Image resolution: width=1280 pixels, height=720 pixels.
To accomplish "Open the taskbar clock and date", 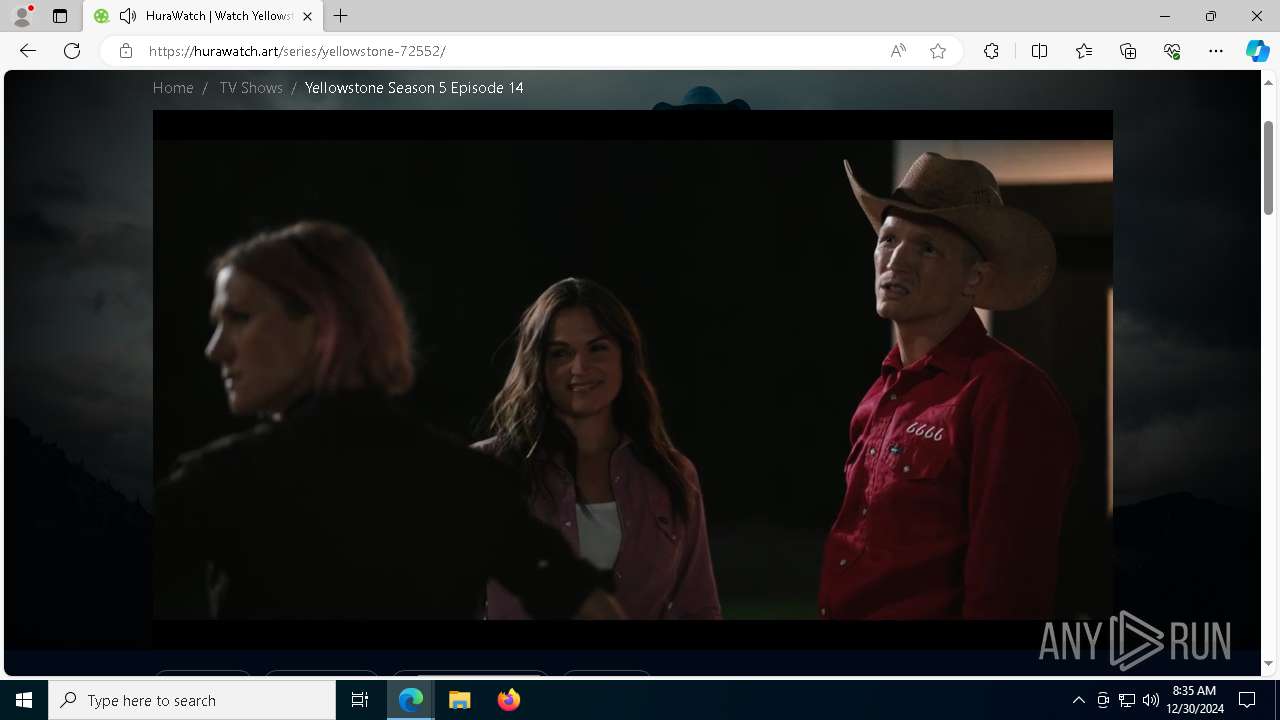I will 1194,700.
